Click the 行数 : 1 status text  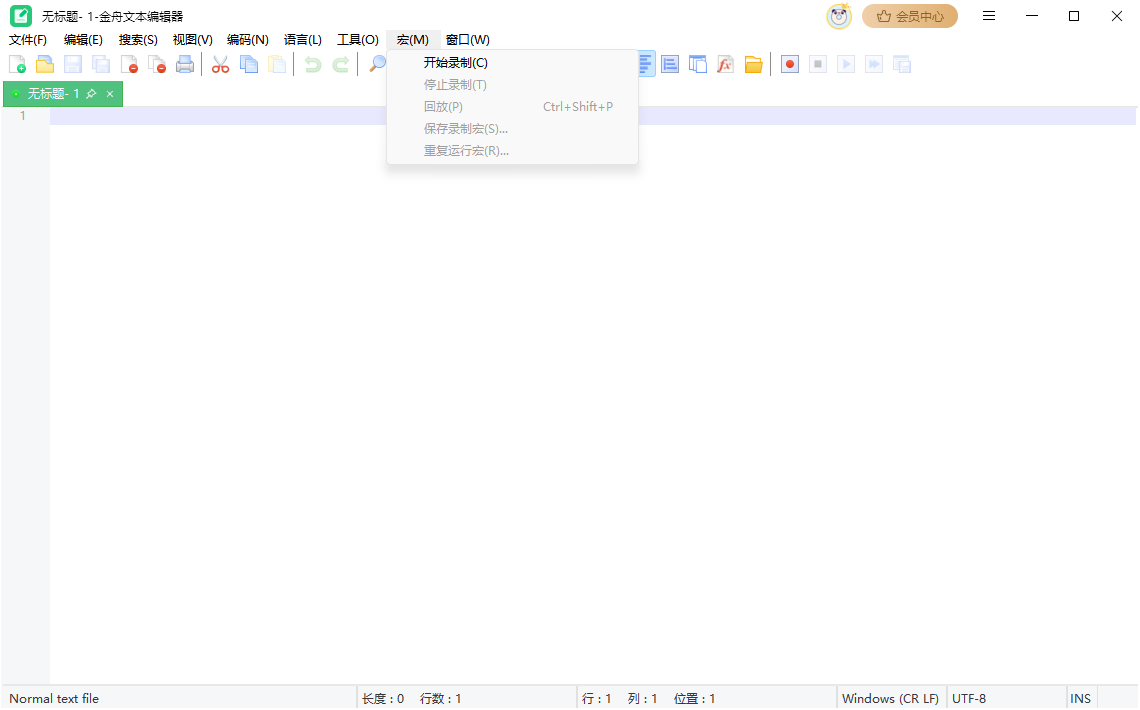click(x=440, y=698)
